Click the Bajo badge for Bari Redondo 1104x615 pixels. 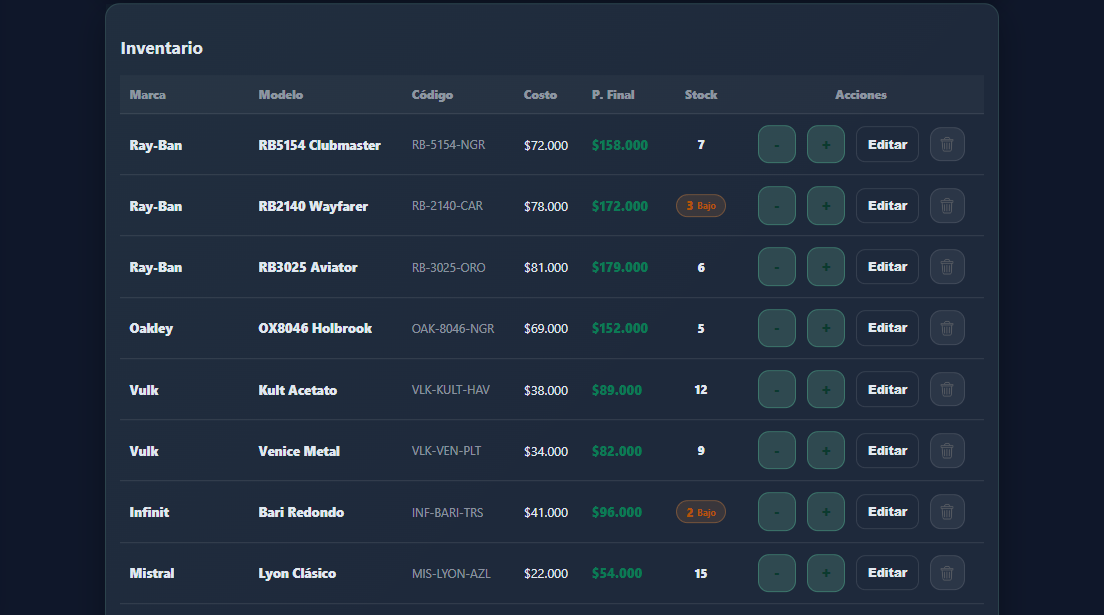point(701,512)
